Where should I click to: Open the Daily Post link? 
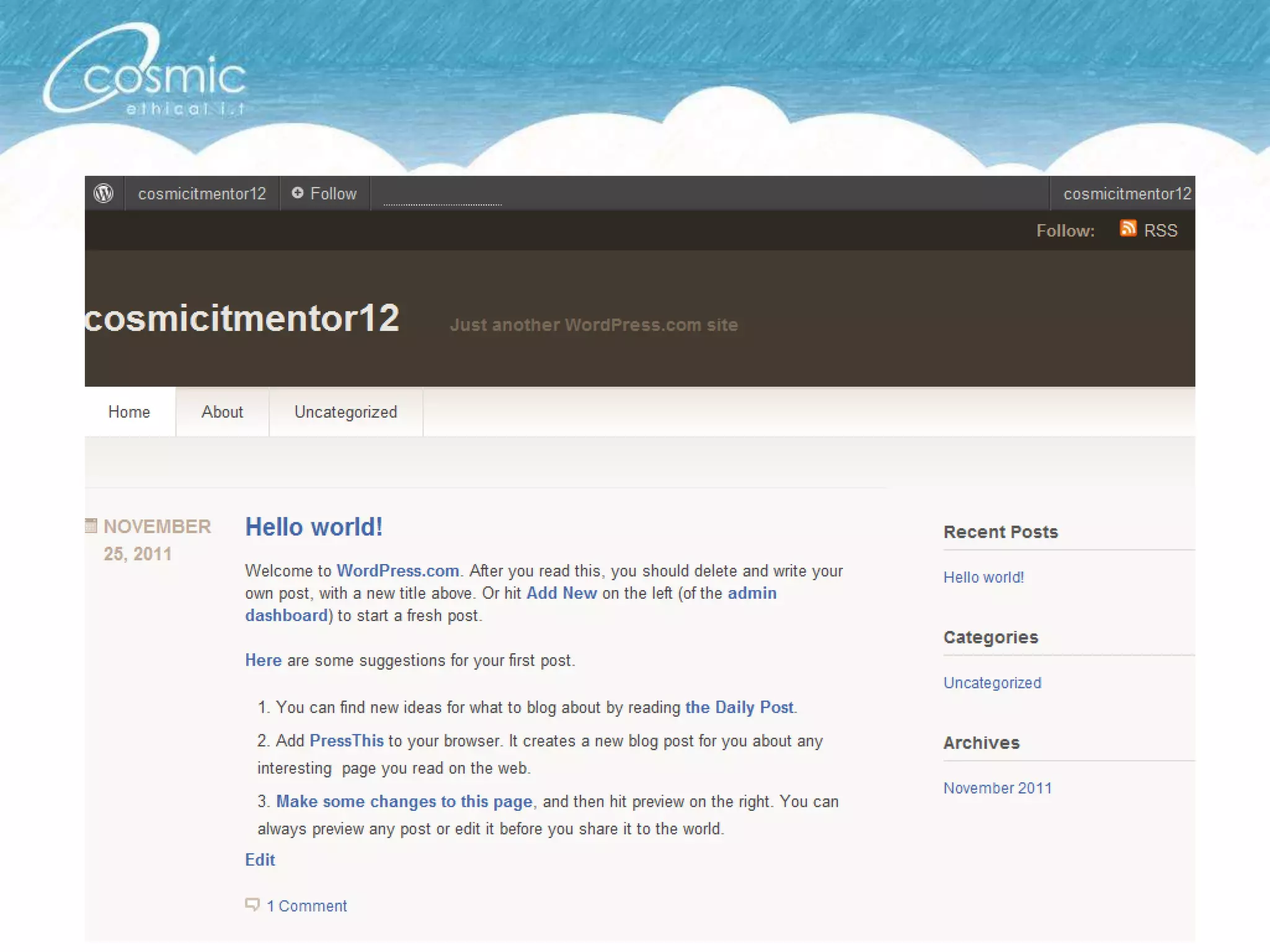[739, 707]
